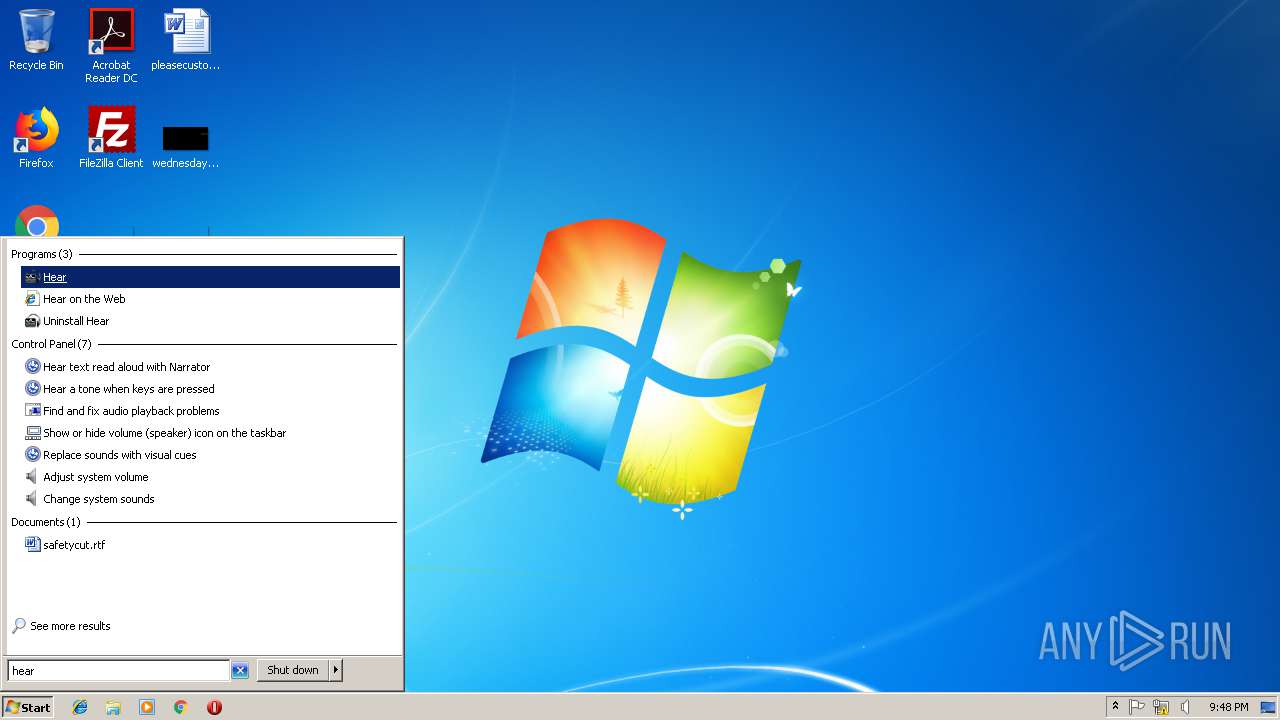Open Adjust system volume result
This screenshot has height=720, width=1280.
point(210,477)
